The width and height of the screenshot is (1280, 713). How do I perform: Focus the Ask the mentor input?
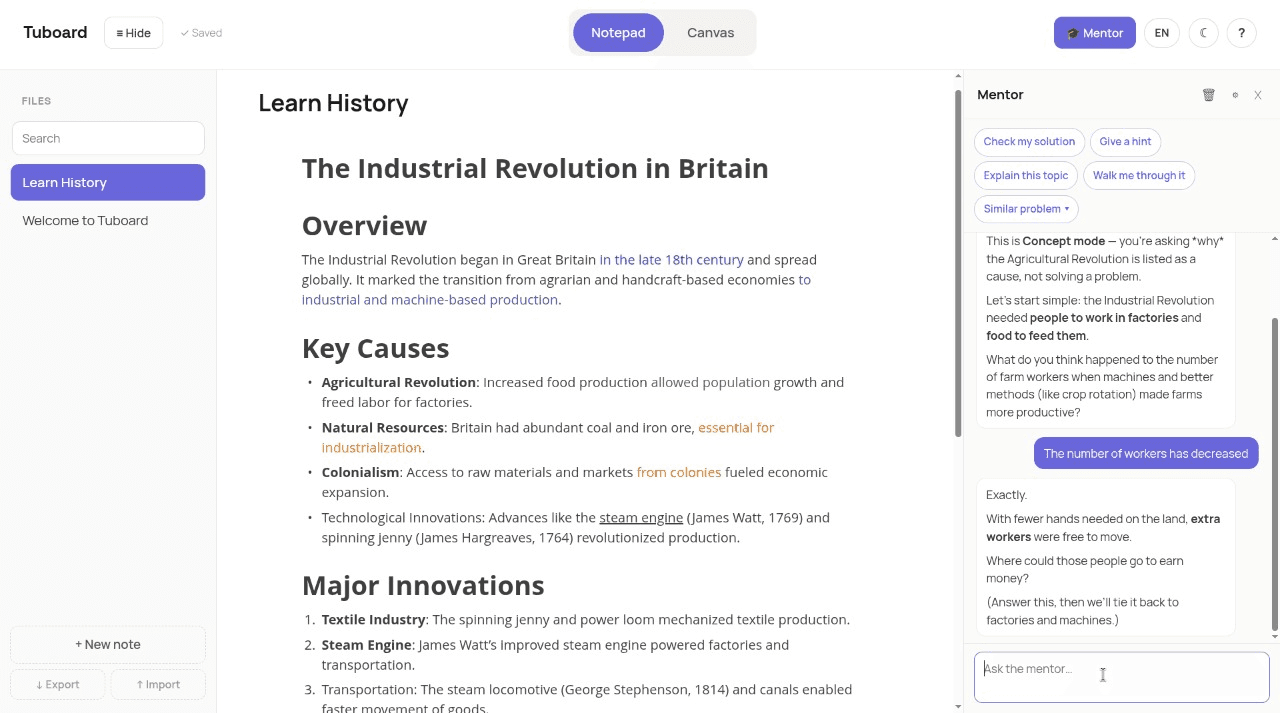[x=1121, y=678]
